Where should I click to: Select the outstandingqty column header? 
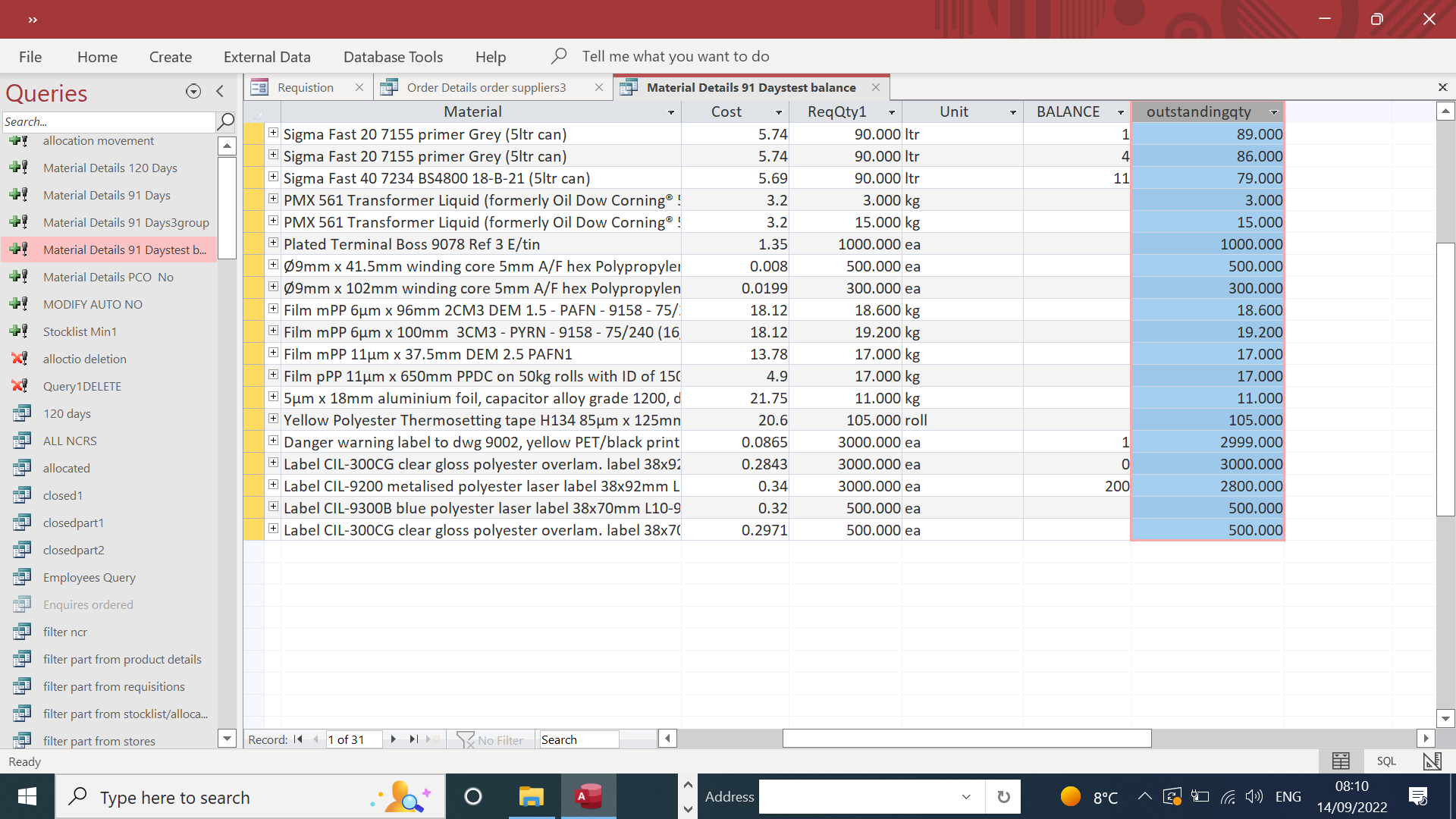(x=1199, y=112)
